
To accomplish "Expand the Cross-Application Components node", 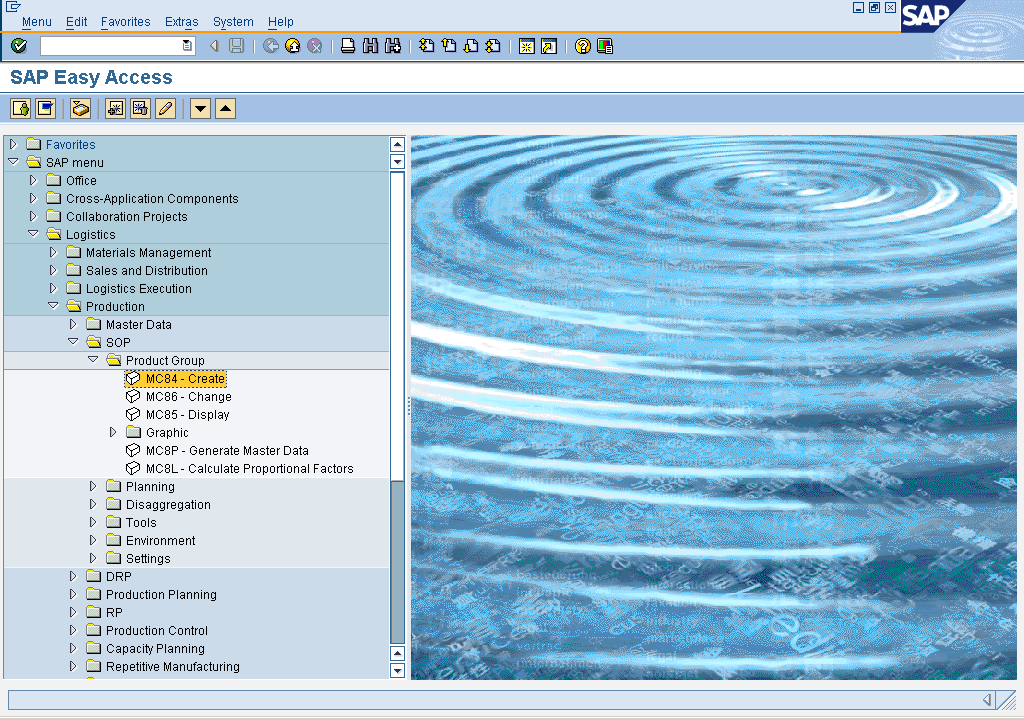I will pos(33,197).
